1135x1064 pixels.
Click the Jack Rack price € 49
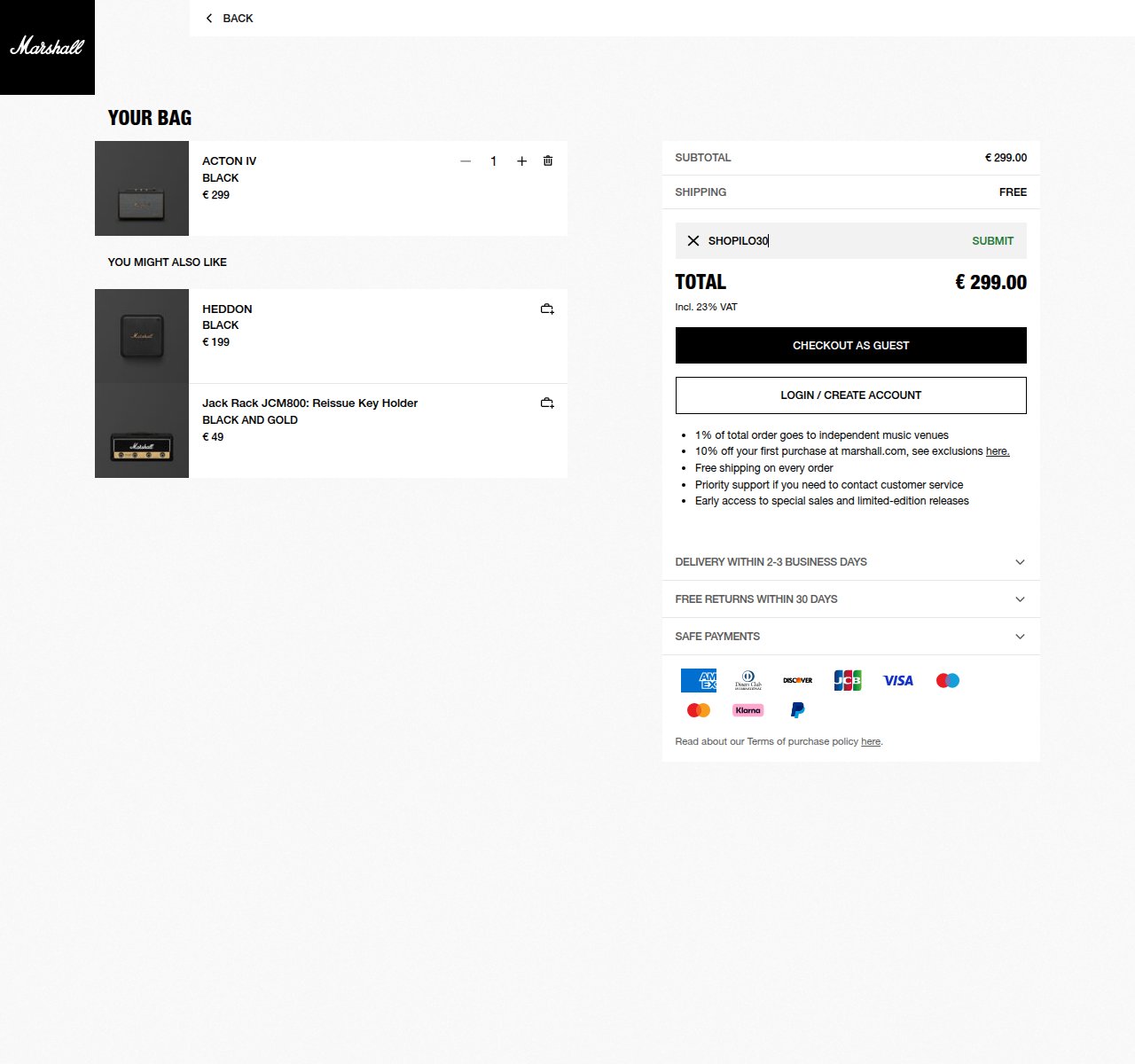tap(213, 437)
